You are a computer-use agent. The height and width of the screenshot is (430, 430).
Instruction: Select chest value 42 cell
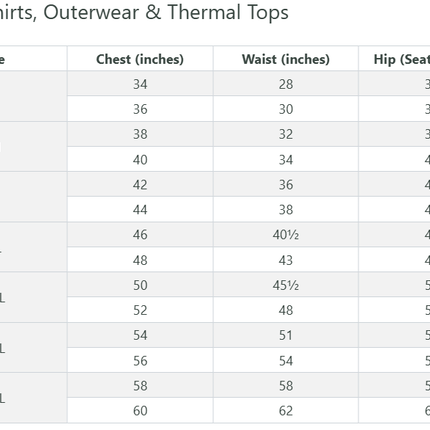[x=140, y=184]
